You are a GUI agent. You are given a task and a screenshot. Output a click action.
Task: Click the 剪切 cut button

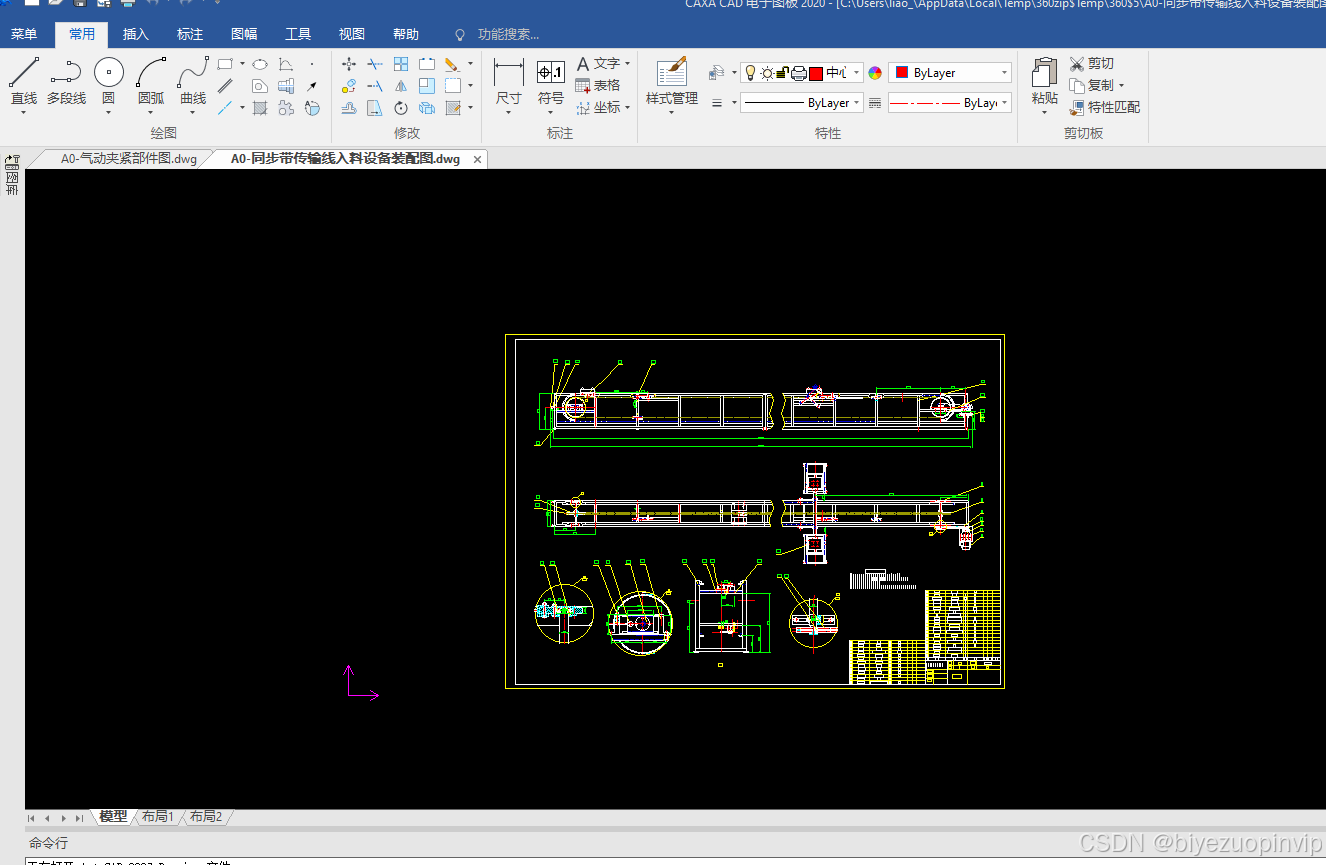point(1092,63)
